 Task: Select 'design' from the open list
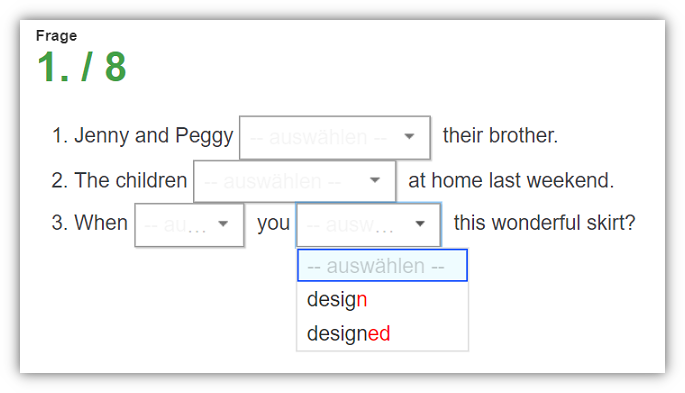[x=337, y=300]
